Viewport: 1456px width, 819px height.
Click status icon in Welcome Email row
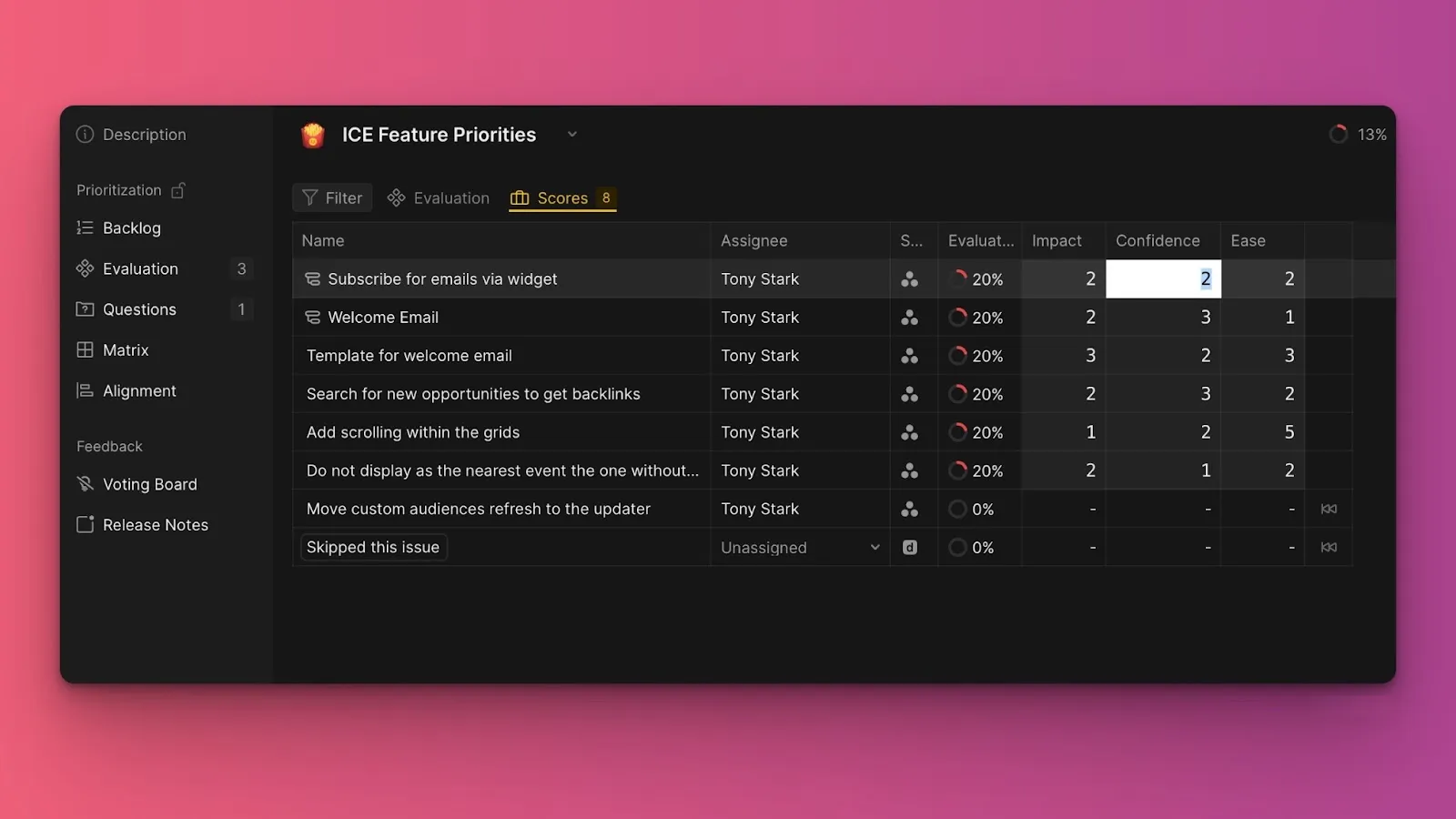coord(909,318)
